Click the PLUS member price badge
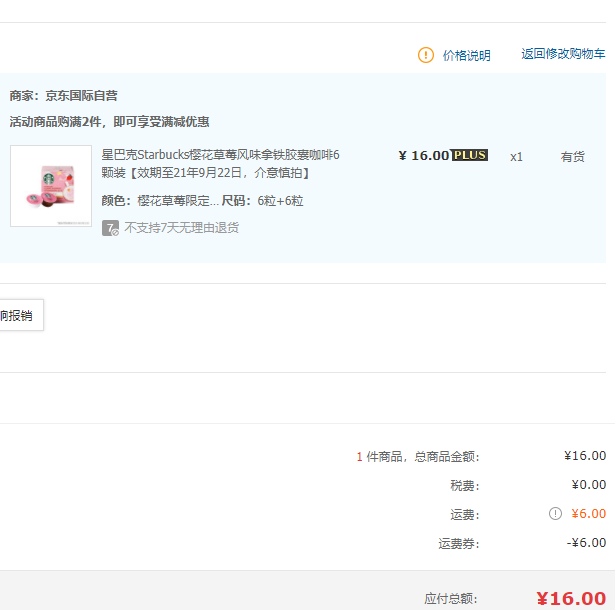615x610 pixels. [x=469, y=155]
